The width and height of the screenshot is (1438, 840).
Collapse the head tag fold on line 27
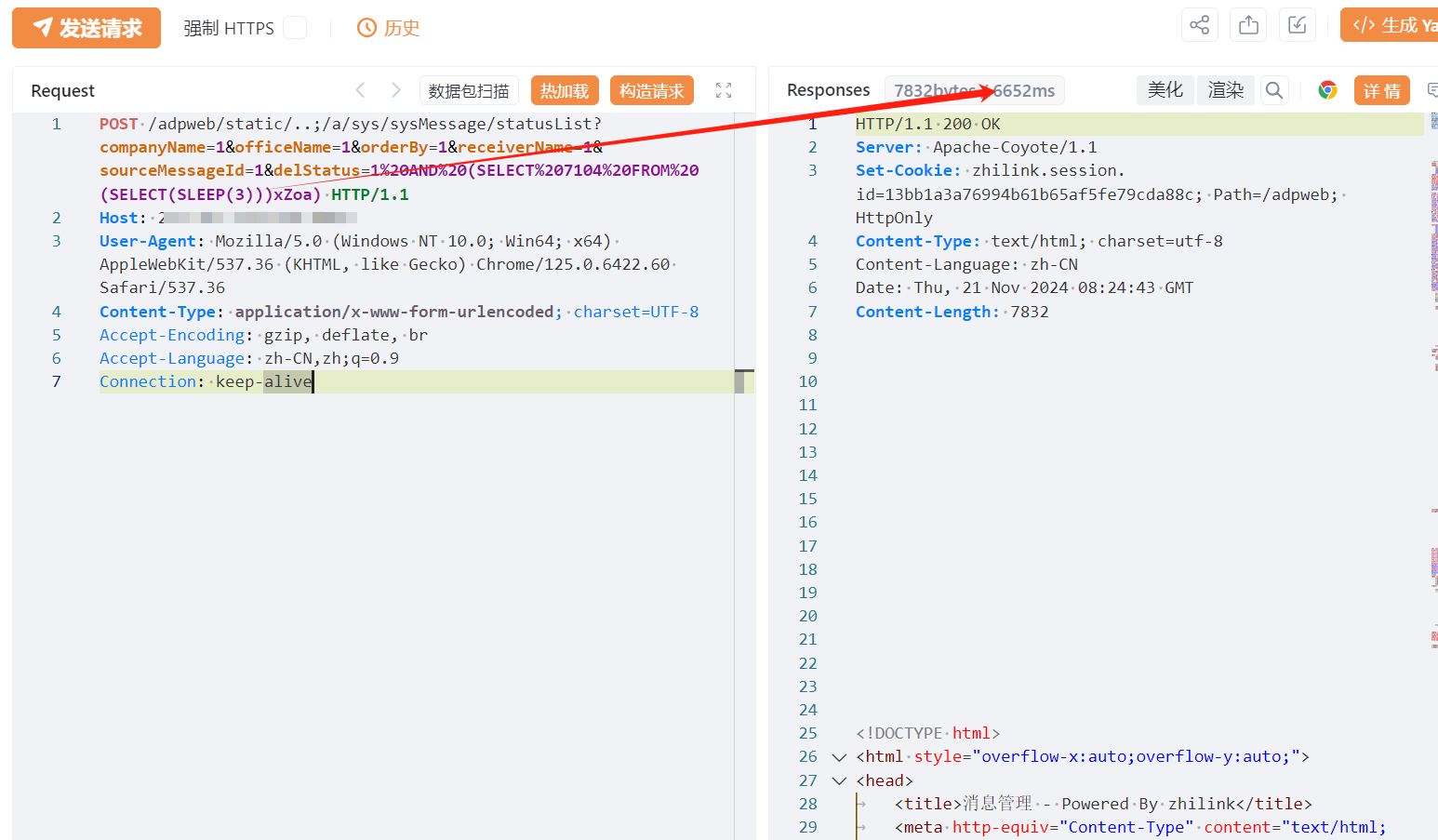click(839, 780)
